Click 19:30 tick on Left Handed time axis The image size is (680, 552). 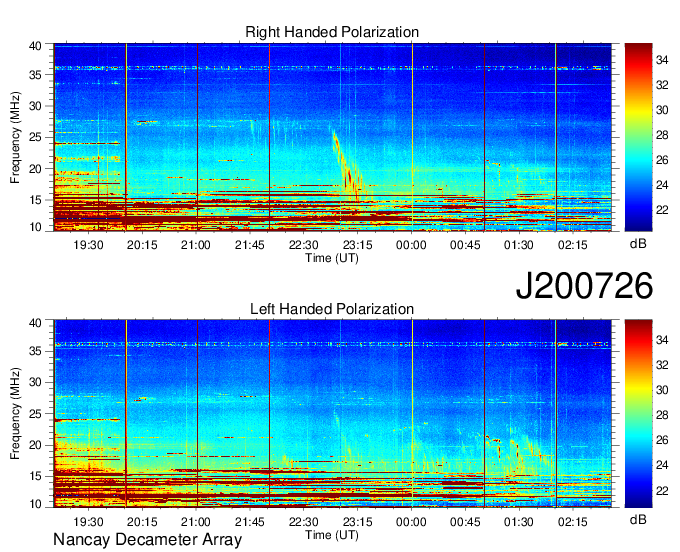coord(88,522)
